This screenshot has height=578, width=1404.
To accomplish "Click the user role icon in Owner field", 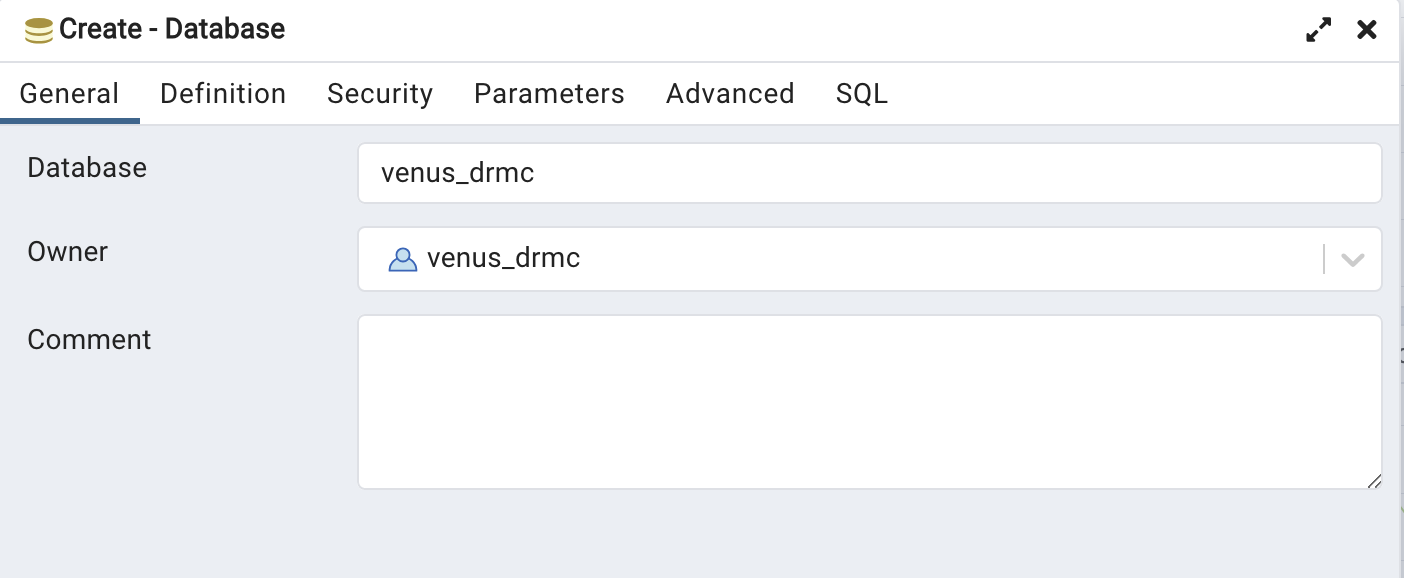I will point(402,259).
